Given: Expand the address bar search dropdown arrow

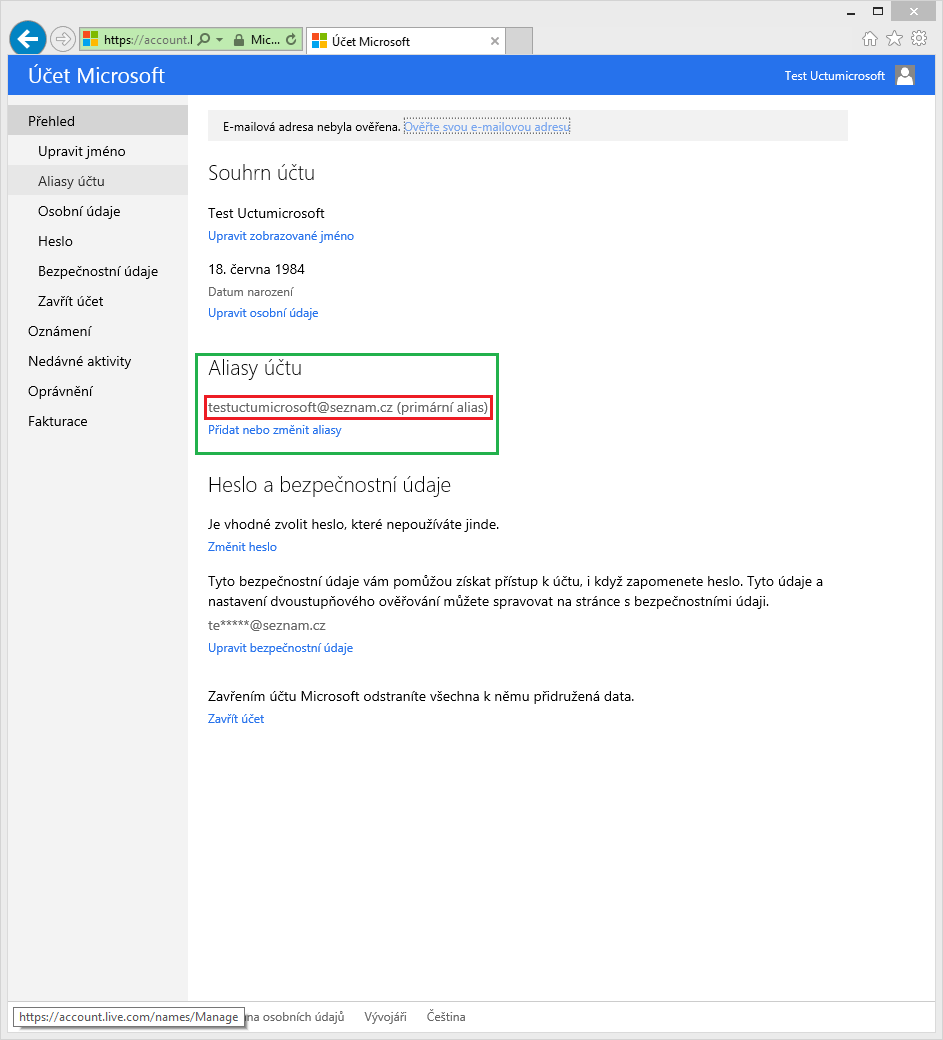Looking at the screenshot, I should click(x=219, y=40).
